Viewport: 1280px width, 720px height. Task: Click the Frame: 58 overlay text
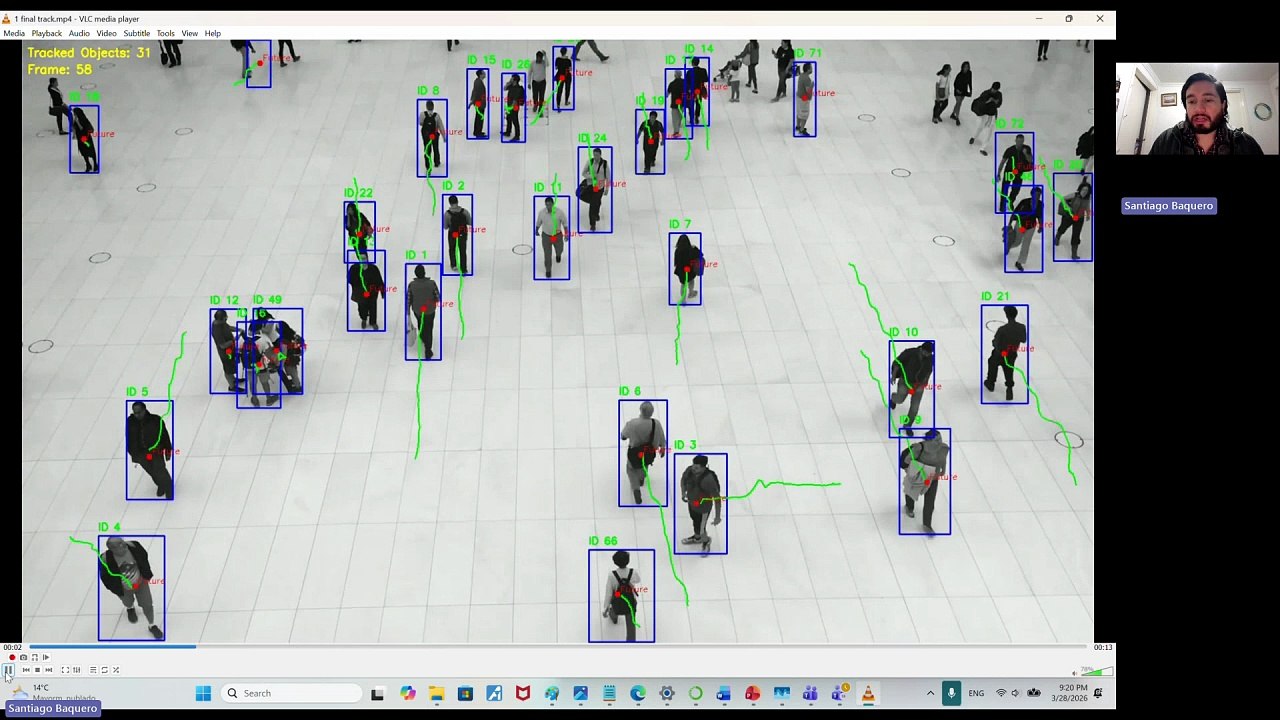pos(60,70)
